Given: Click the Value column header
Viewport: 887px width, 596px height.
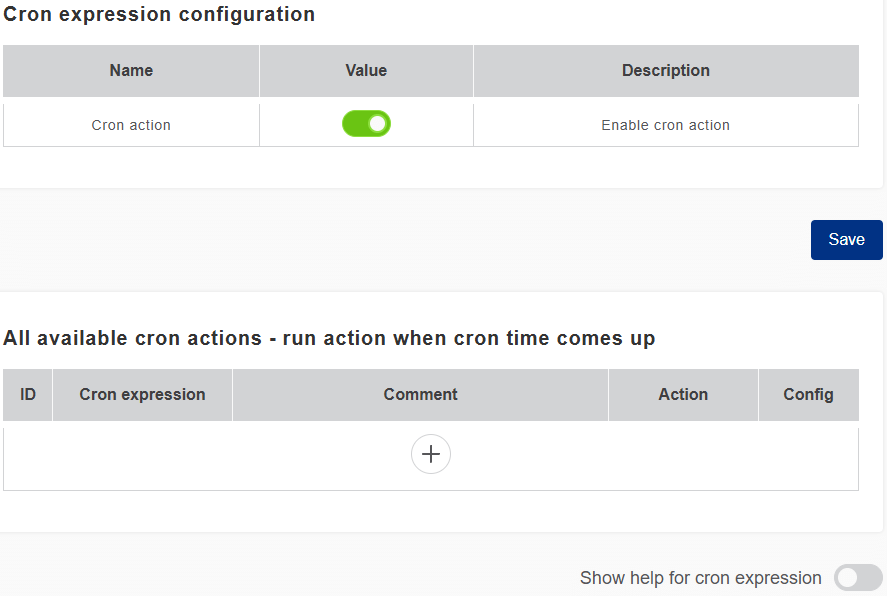Looking at the screenshot, I should pyautogui.click(x=366, y=71).
